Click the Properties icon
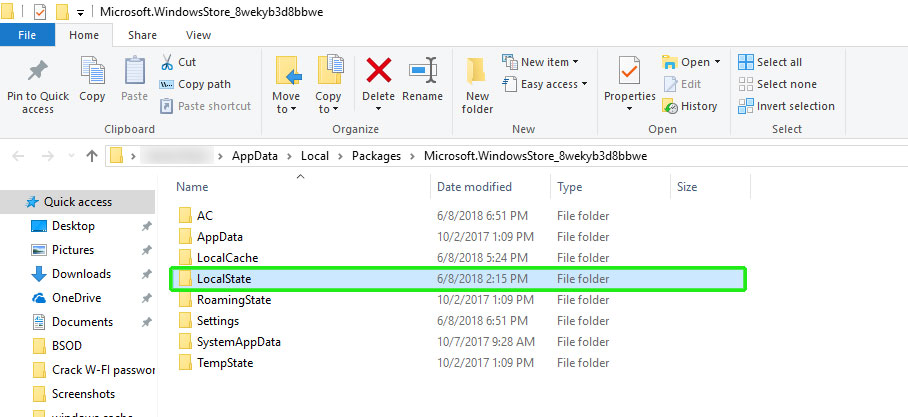 tap(629, 71)
